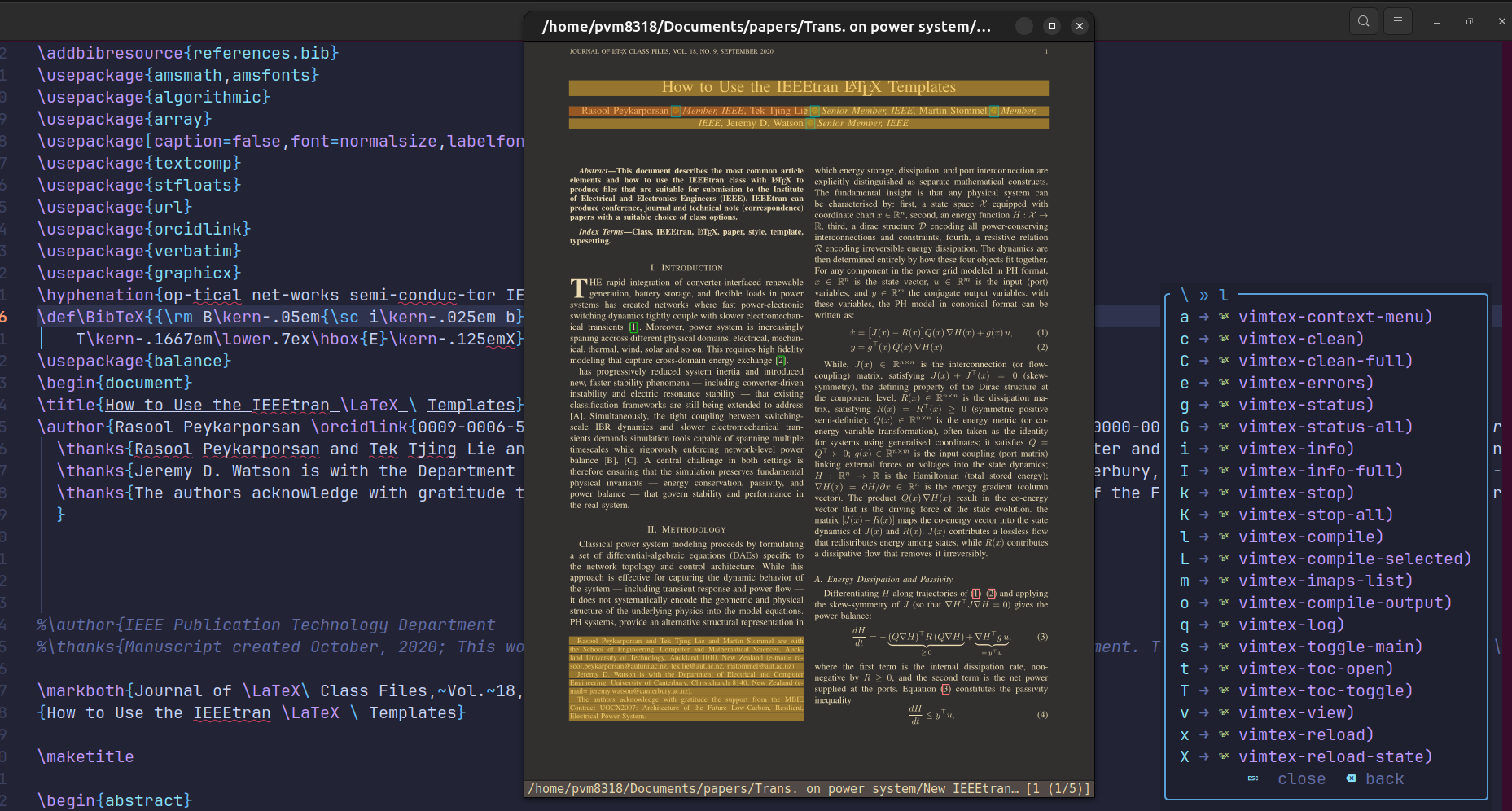Click equation reference (3) link in PDF
Image resolution: width=1512 pixels, height=811 pixels.
[945, 689]
